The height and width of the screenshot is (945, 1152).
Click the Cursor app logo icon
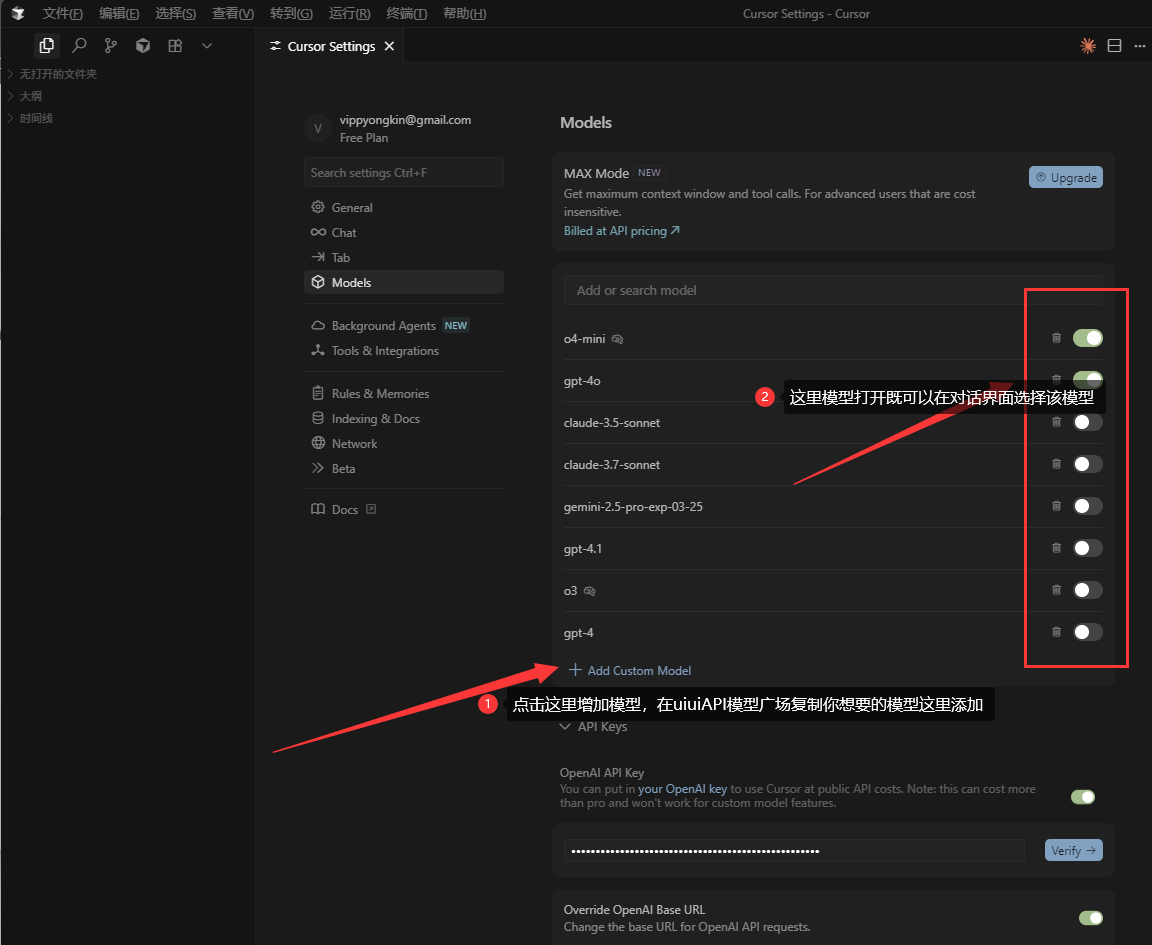[18, 13]
